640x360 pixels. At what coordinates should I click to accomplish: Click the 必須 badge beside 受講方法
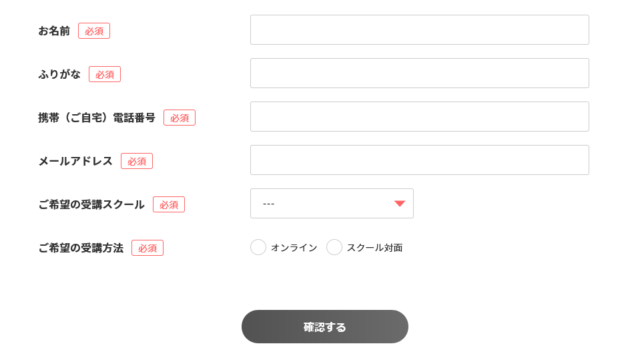(x=147, y=248)
